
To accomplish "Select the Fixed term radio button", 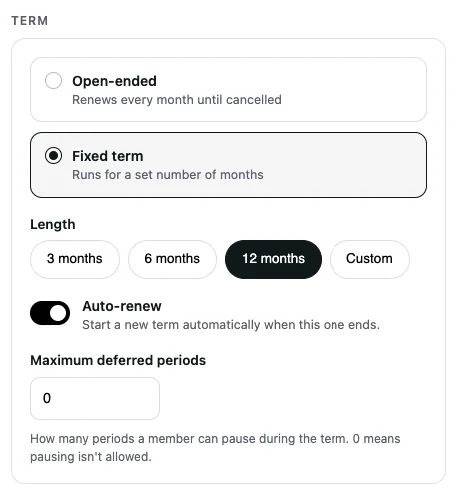I will tap(53, 156).
